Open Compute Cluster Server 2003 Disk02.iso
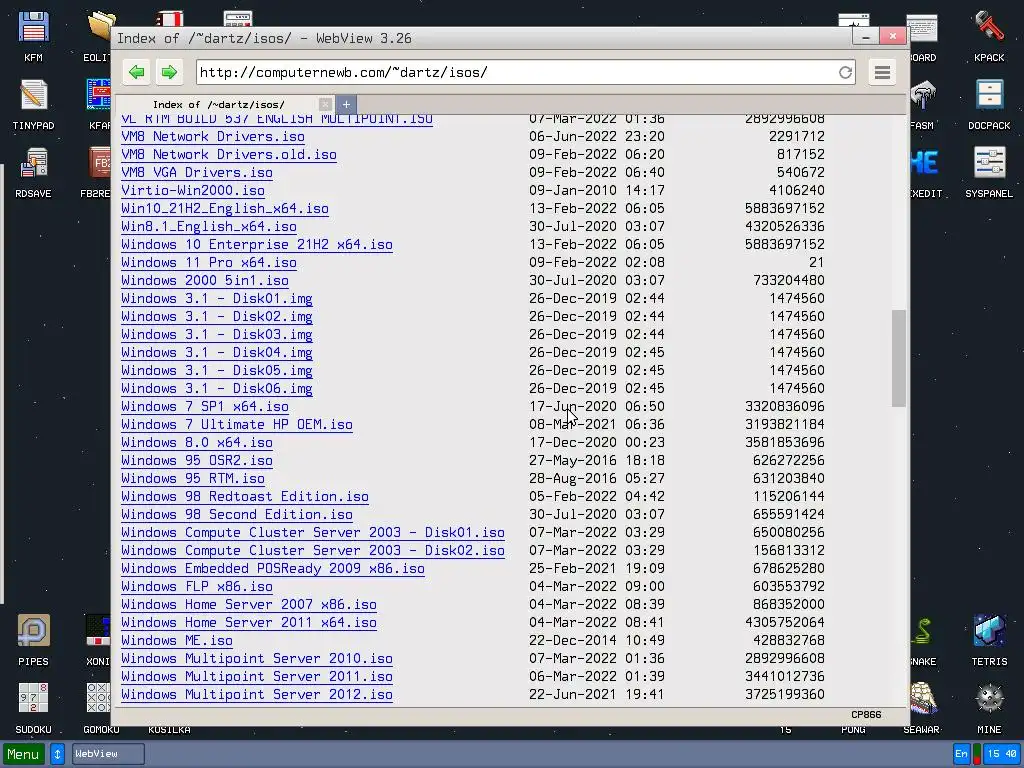This screenshot has height=768, width=1024. tap(313, 551)
